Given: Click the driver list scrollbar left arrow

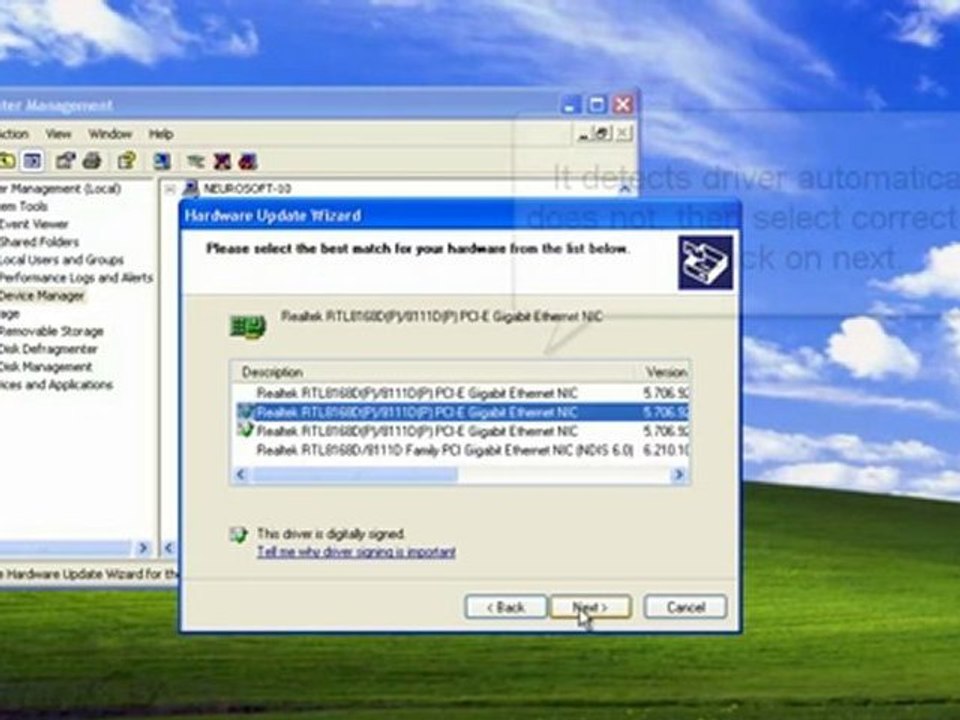Looking at the screenshot, I should (x=241, y=474).
